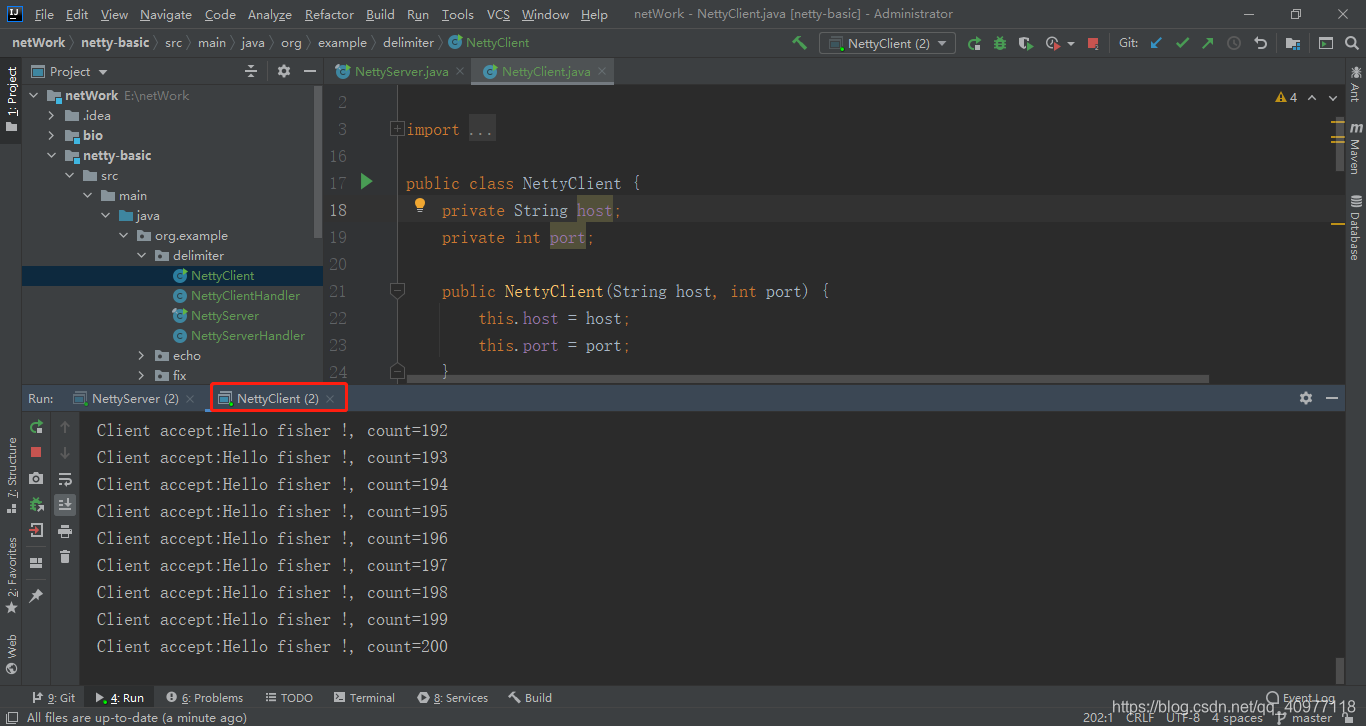Hide the Run tool window
The width and height of the screenshot is (1366, 726).
click(1332, 398)
